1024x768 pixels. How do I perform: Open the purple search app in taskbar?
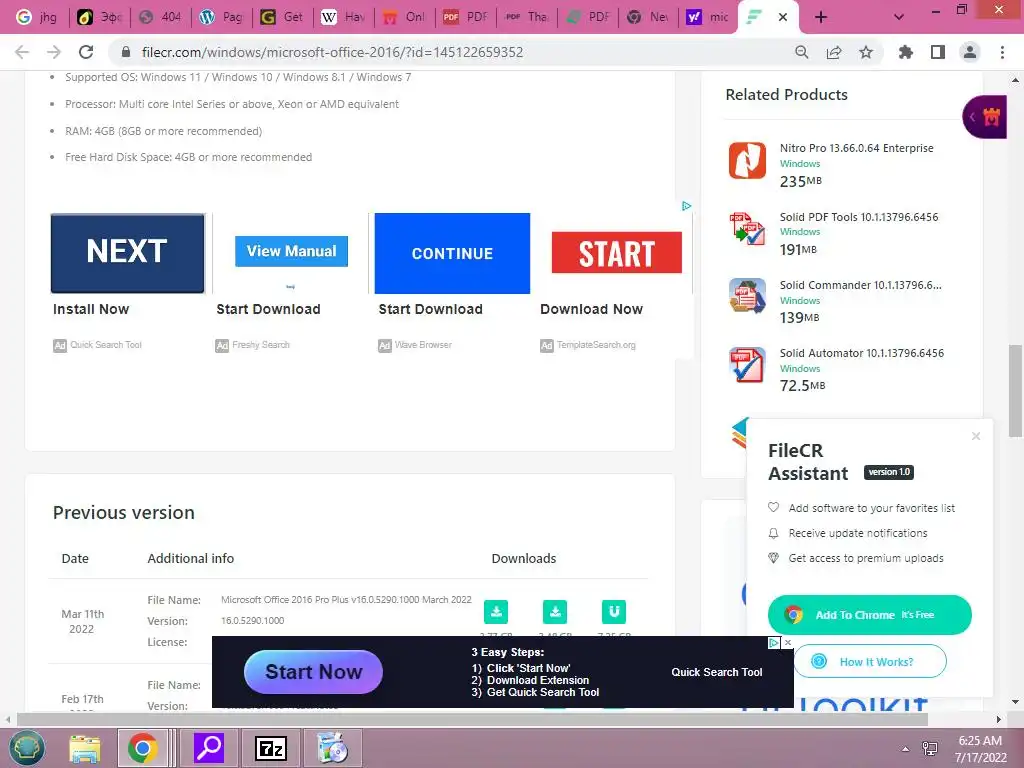(x=209, y=748)
